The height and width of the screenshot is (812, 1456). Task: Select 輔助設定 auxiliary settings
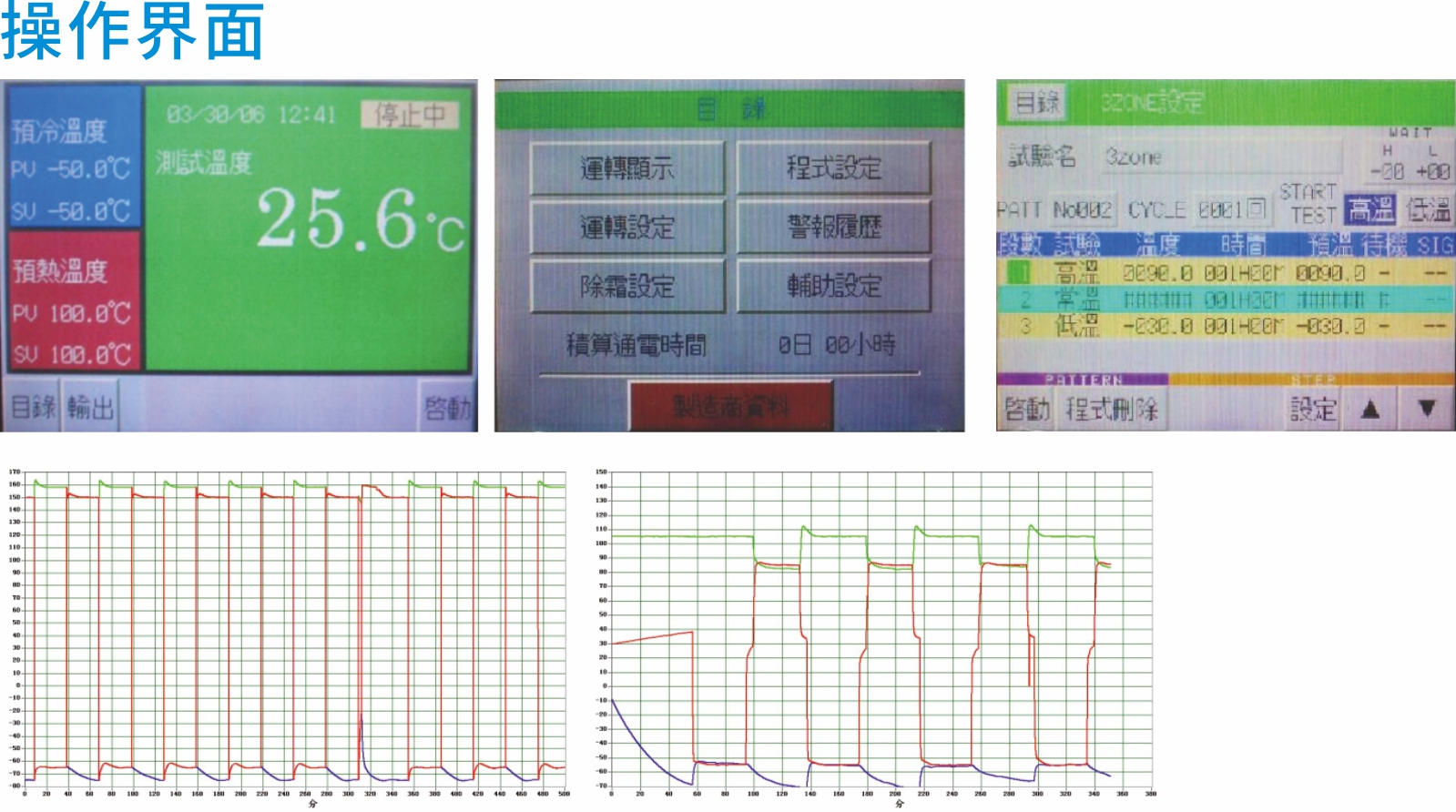833,286
